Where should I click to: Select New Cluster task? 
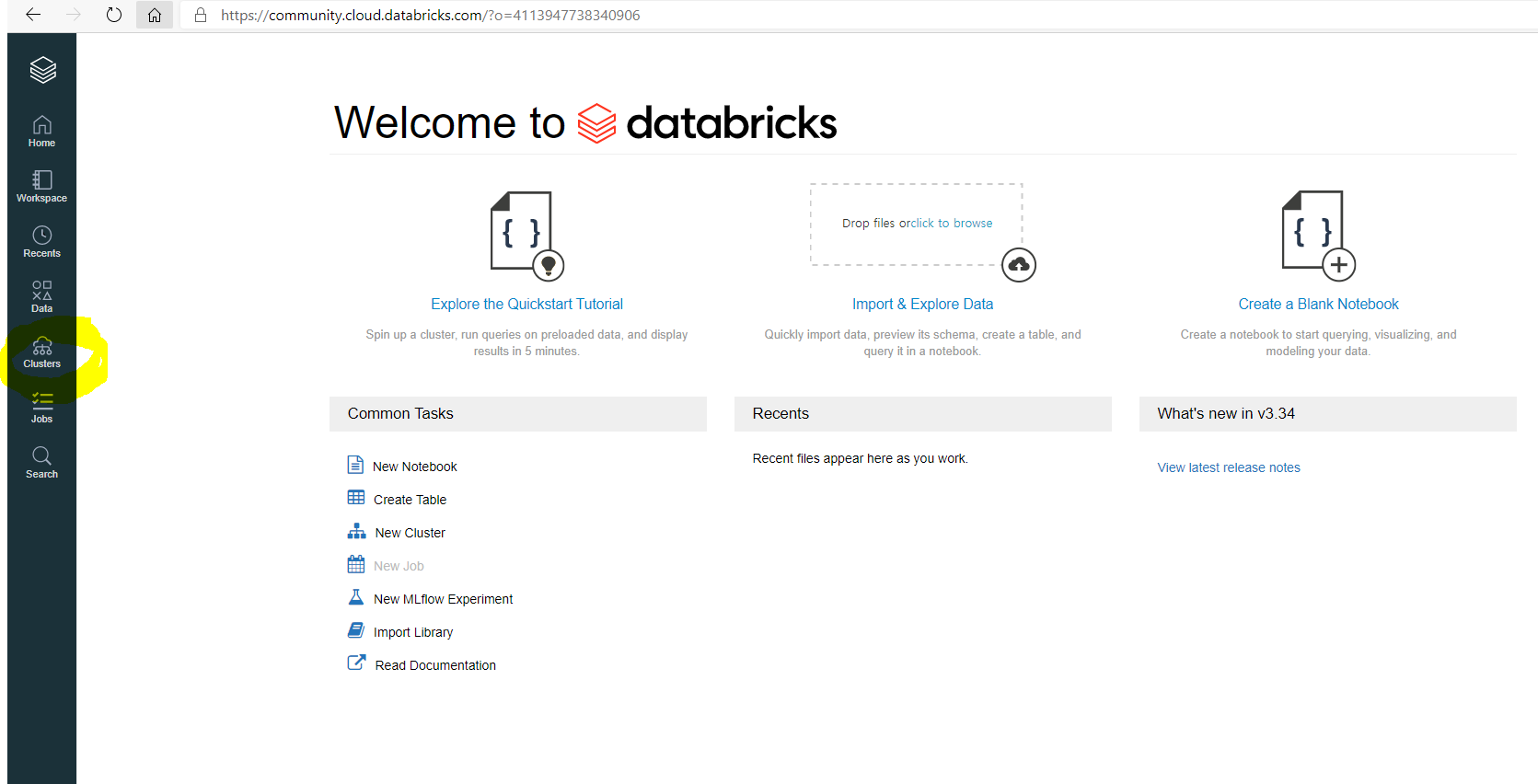[x=410, y=533]
